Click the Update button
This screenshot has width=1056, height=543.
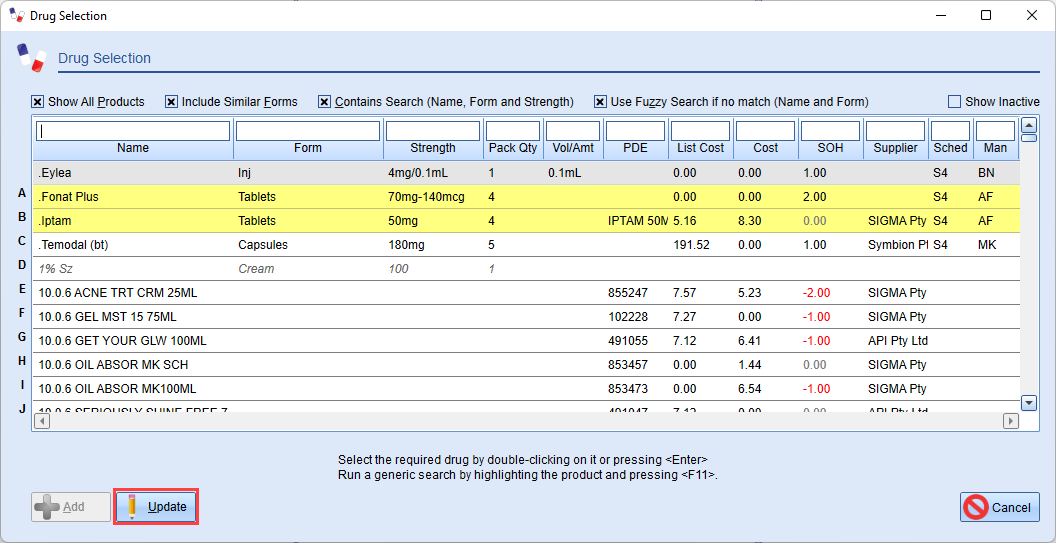pyautogui.click(x=156, y=507)
